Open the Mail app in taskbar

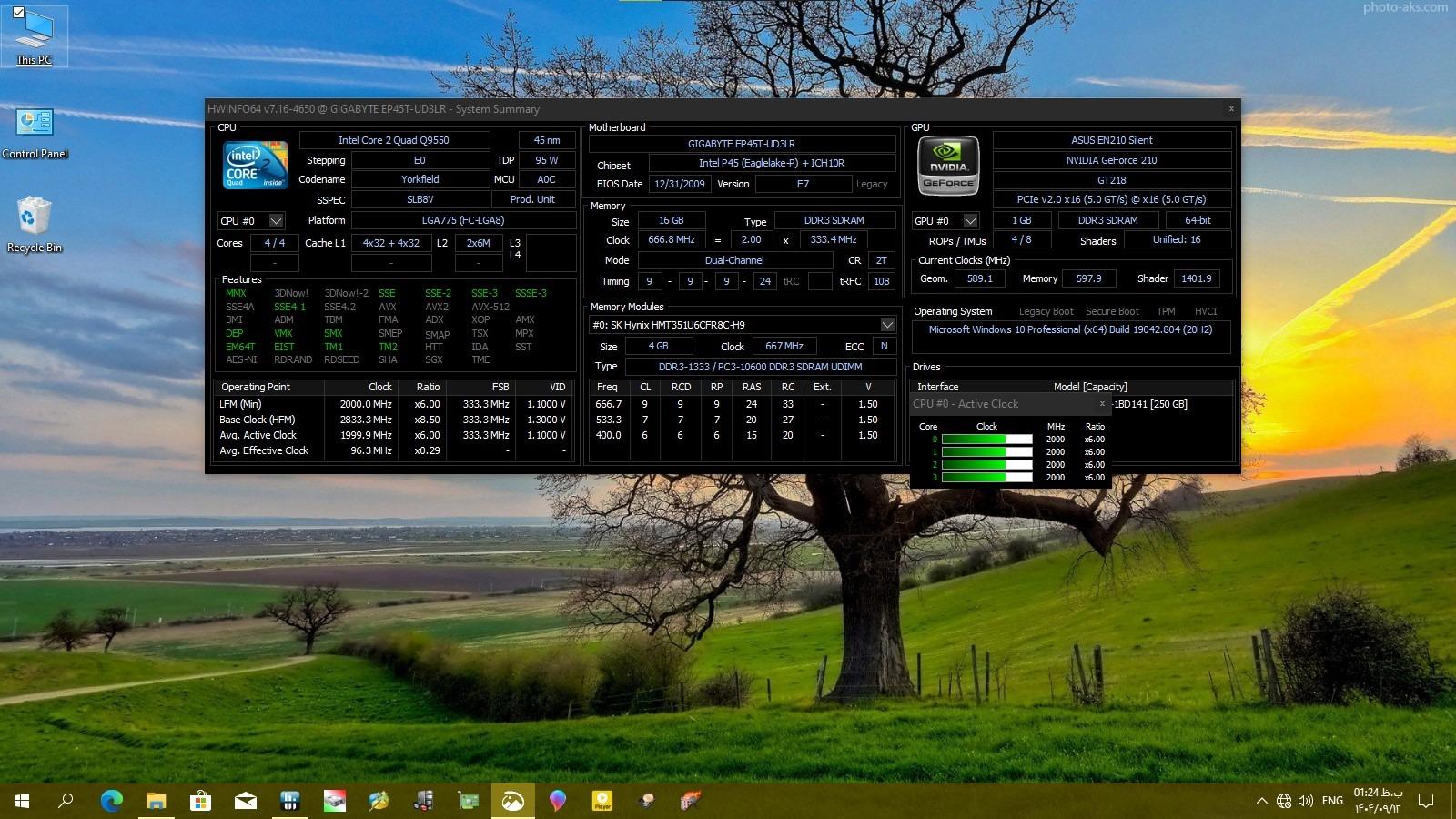245,801
